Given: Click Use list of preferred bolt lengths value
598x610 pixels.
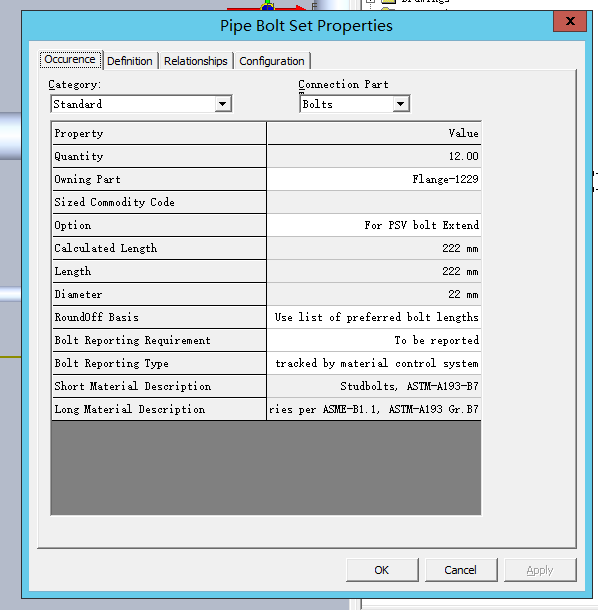Looking at the screenshot, I should point(374,317).
